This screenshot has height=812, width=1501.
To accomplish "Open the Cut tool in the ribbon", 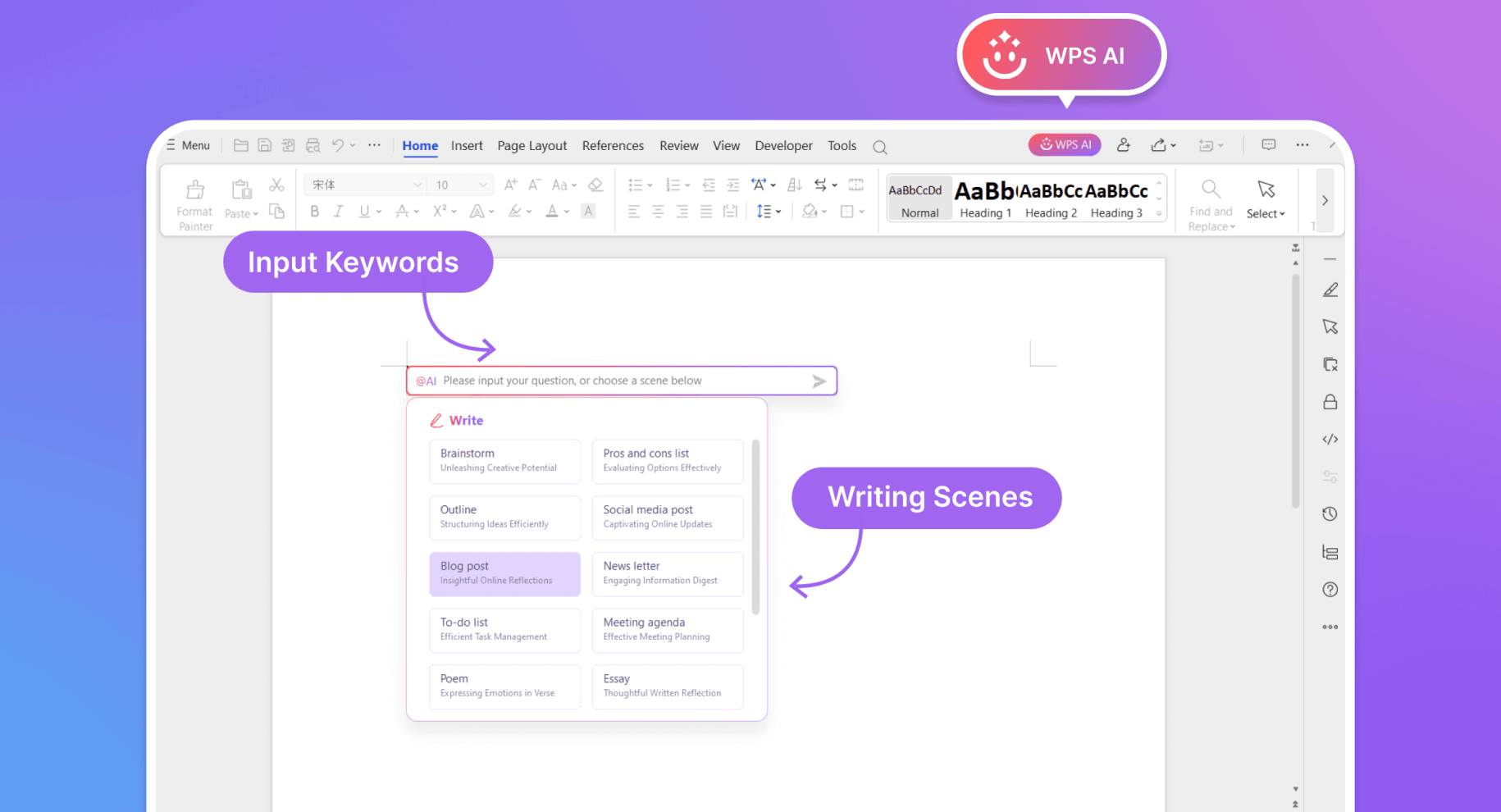I will point(276,184).
